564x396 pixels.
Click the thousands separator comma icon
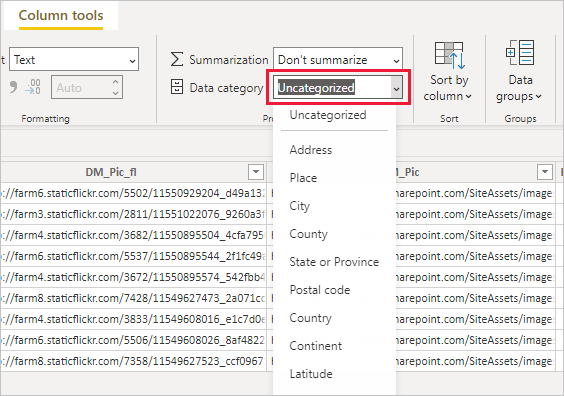point(13,87)
